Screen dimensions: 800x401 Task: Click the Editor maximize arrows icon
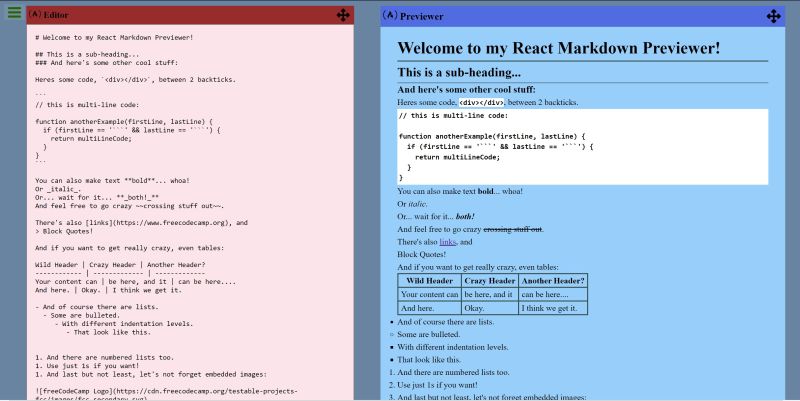(x=343, y=15)
